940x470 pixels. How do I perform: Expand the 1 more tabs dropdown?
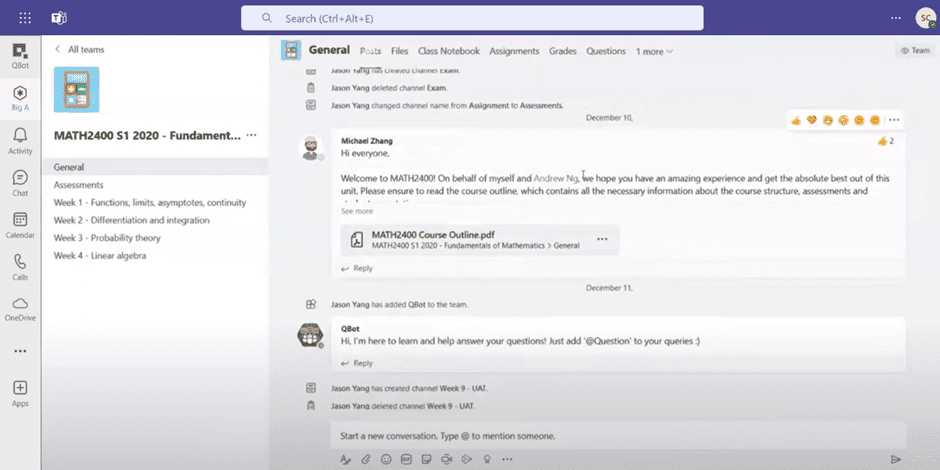pos(654,52)
